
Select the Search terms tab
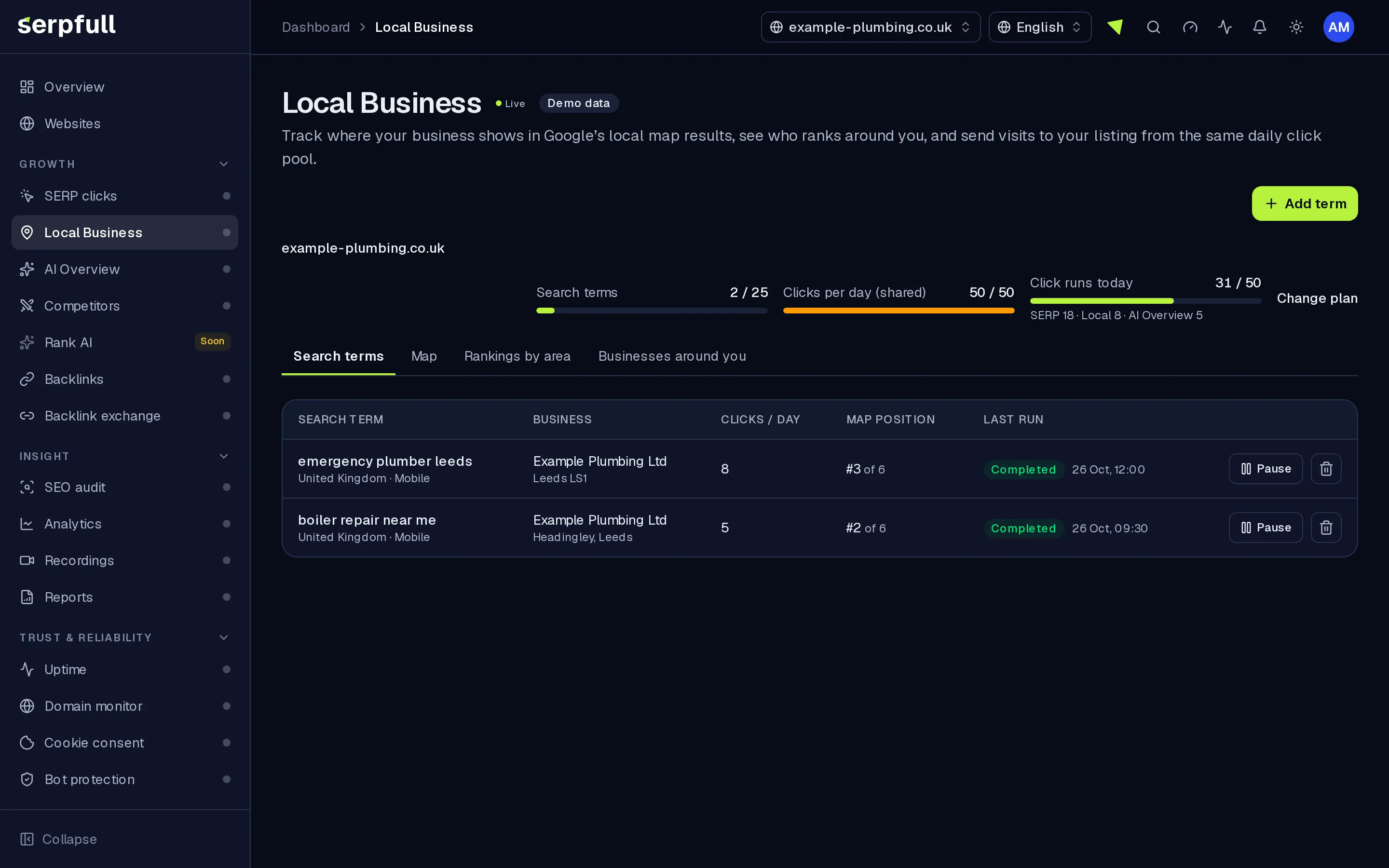pyautogui.click(x=338, y=356)
